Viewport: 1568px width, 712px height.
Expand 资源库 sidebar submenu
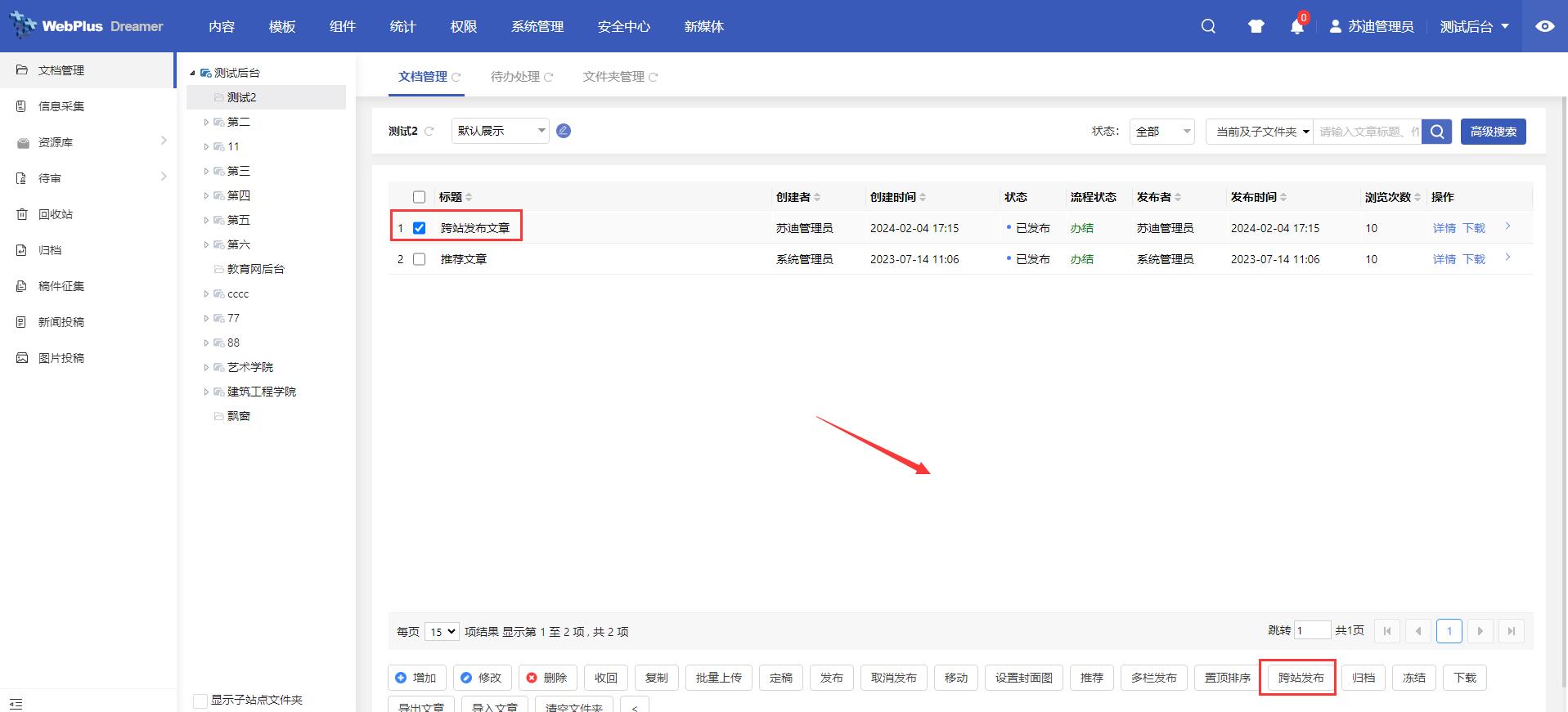tap(163, 141)
